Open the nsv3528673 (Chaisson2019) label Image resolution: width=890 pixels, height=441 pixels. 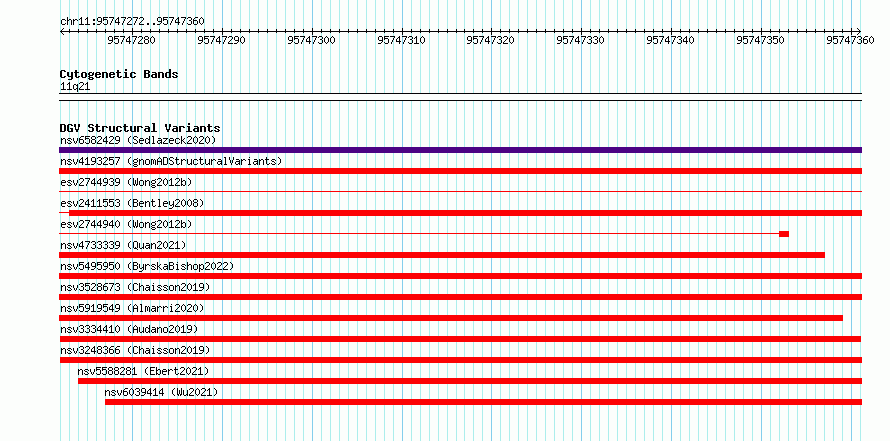click(x=135, y=287)
